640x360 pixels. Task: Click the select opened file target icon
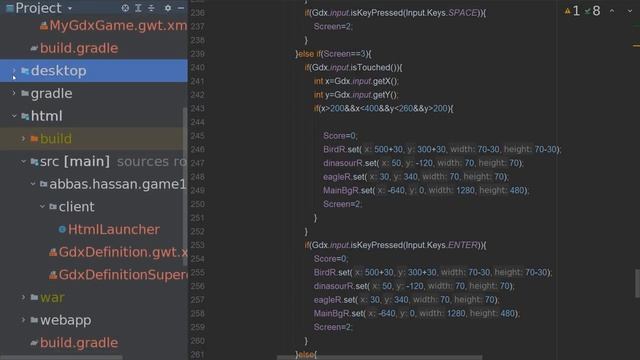pos(125,8)
